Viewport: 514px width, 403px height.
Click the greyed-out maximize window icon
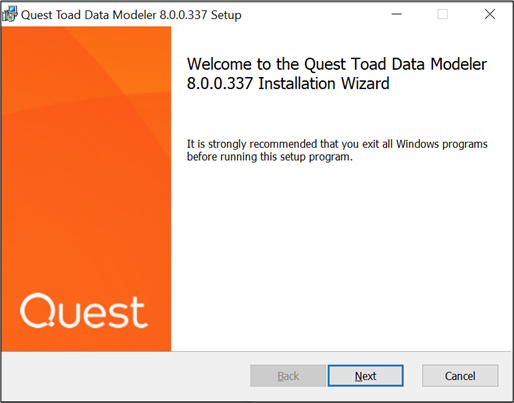pyautogui.click(x=443, y=14)
